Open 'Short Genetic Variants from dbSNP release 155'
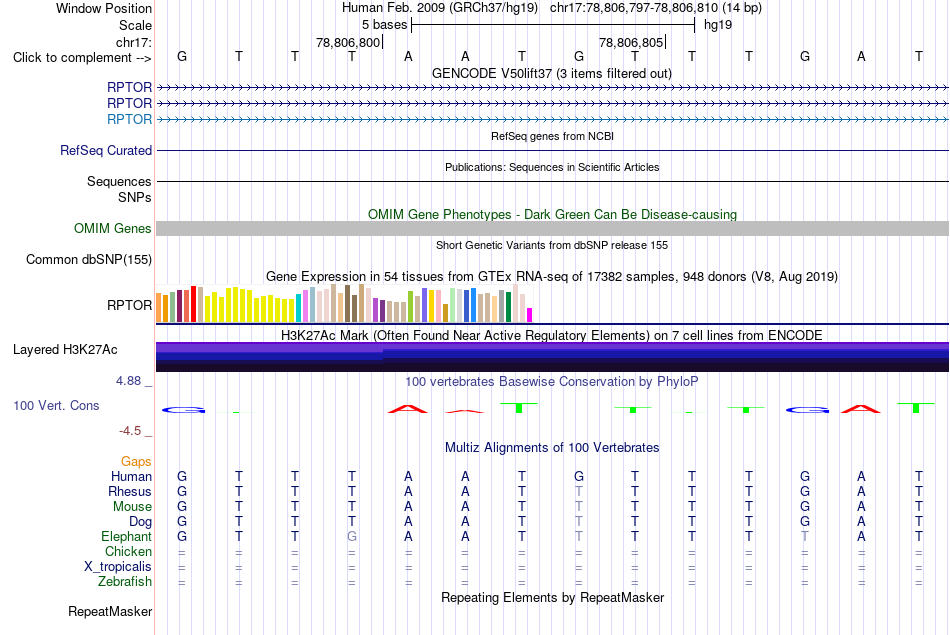The height and width of the screenshot is (635, 950). coord(552,245)
